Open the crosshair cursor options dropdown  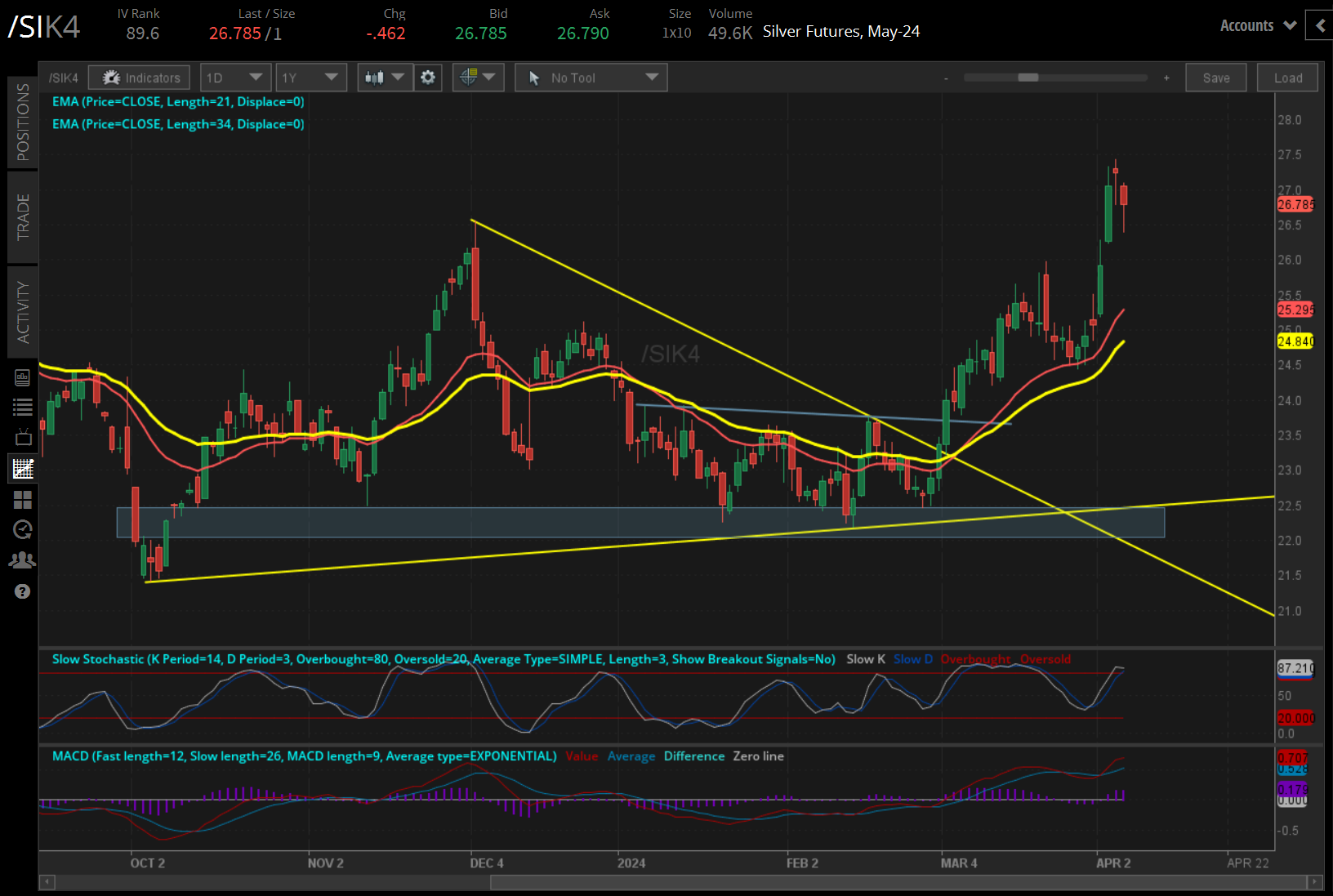[x=478, y=78]
